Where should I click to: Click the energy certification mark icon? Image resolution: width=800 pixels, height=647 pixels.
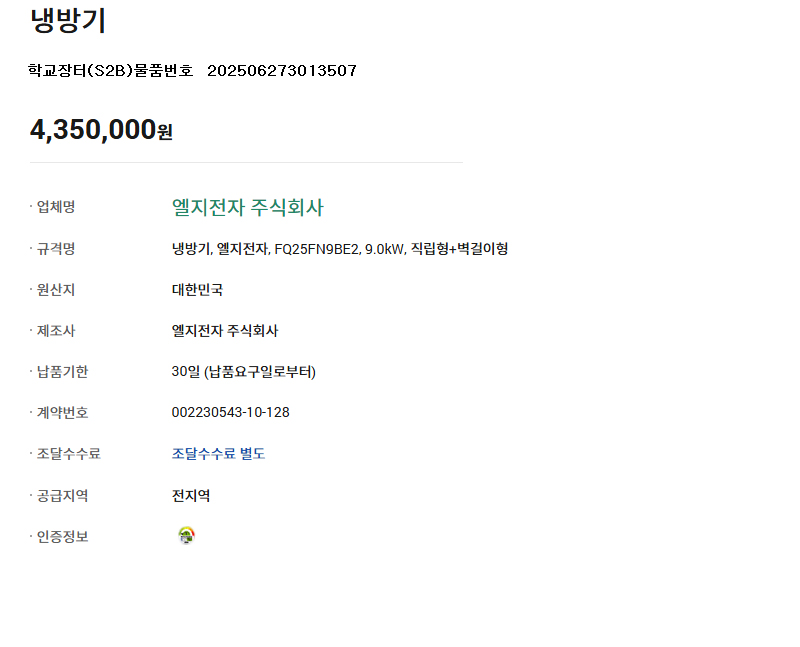(x=187, y=536)
